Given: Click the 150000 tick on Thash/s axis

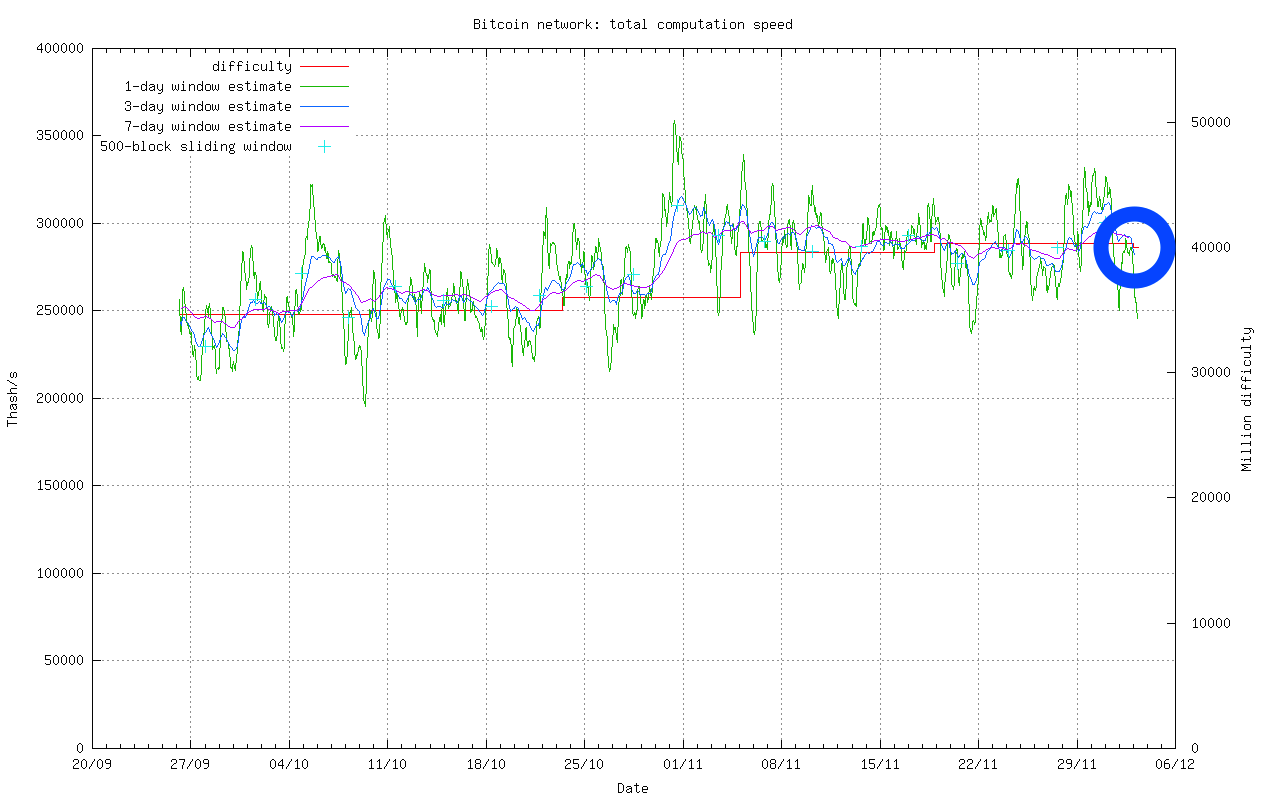Looking at the screenshot, I should click(x=60, y=486).
